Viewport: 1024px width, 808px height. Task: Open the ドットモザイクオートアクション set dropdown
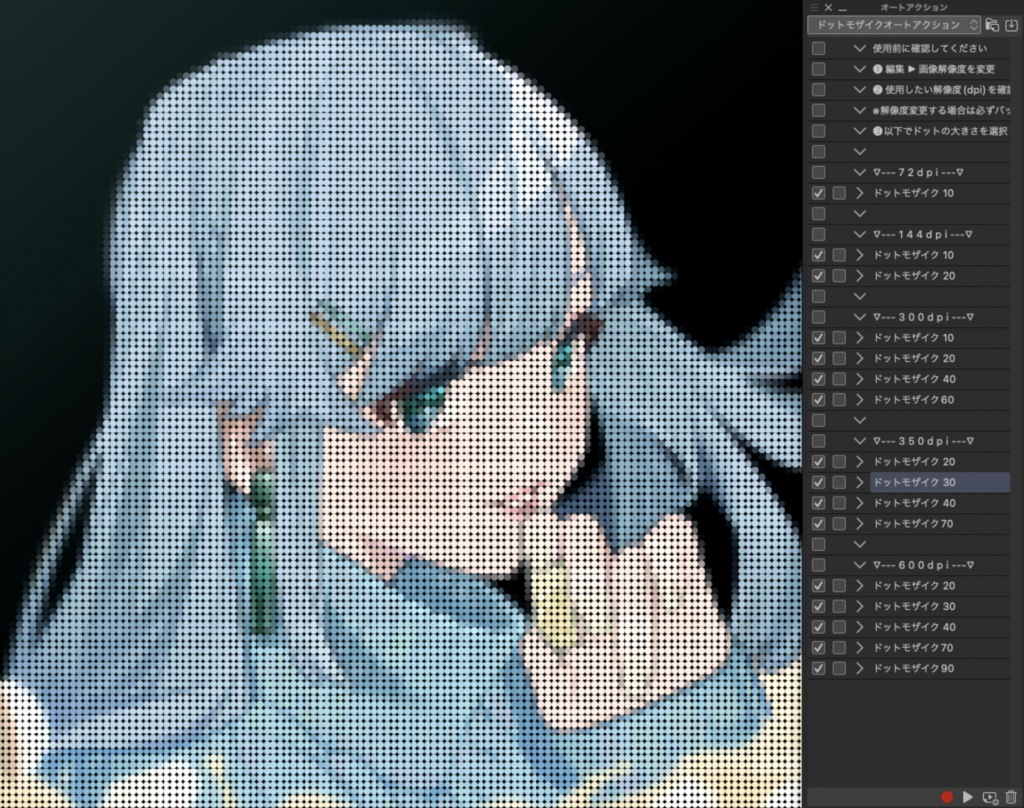tap(894, 25)
